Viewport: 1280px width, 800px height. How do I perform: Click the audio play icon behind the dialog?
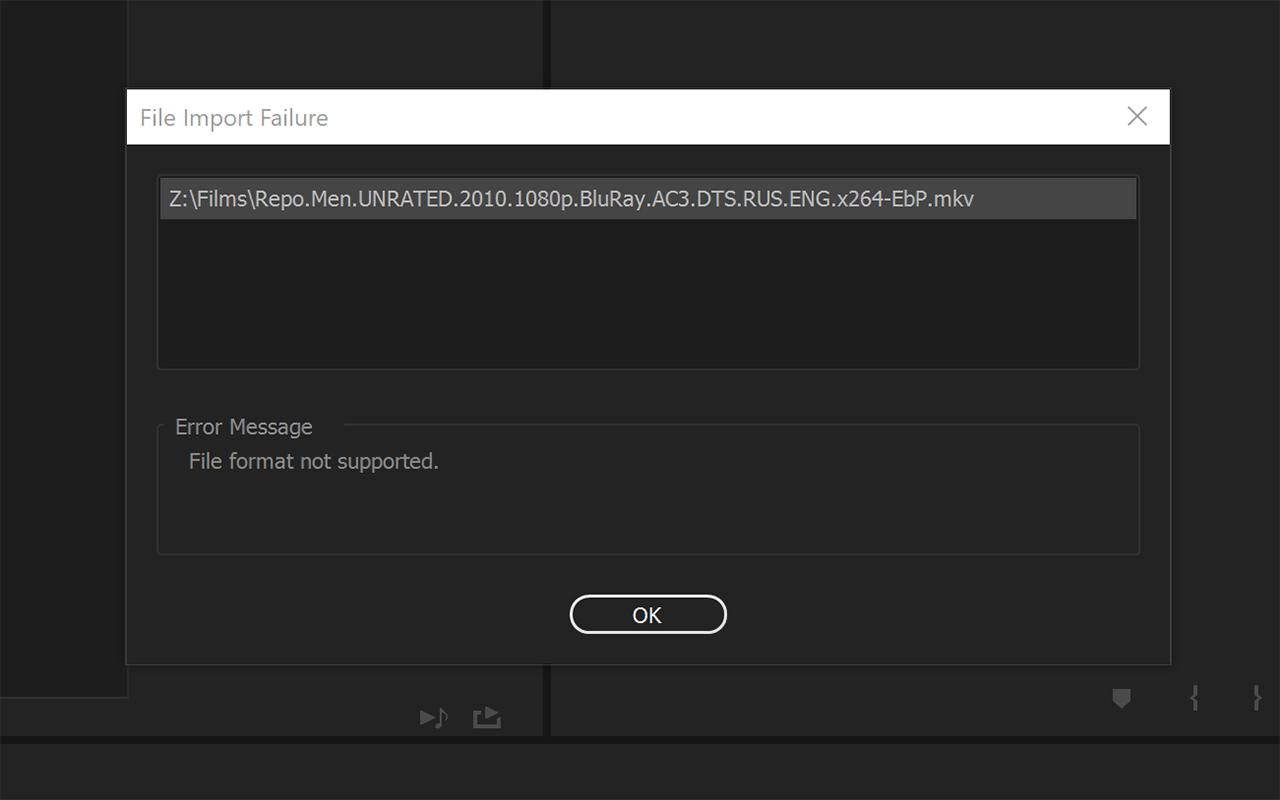[434, 717]
